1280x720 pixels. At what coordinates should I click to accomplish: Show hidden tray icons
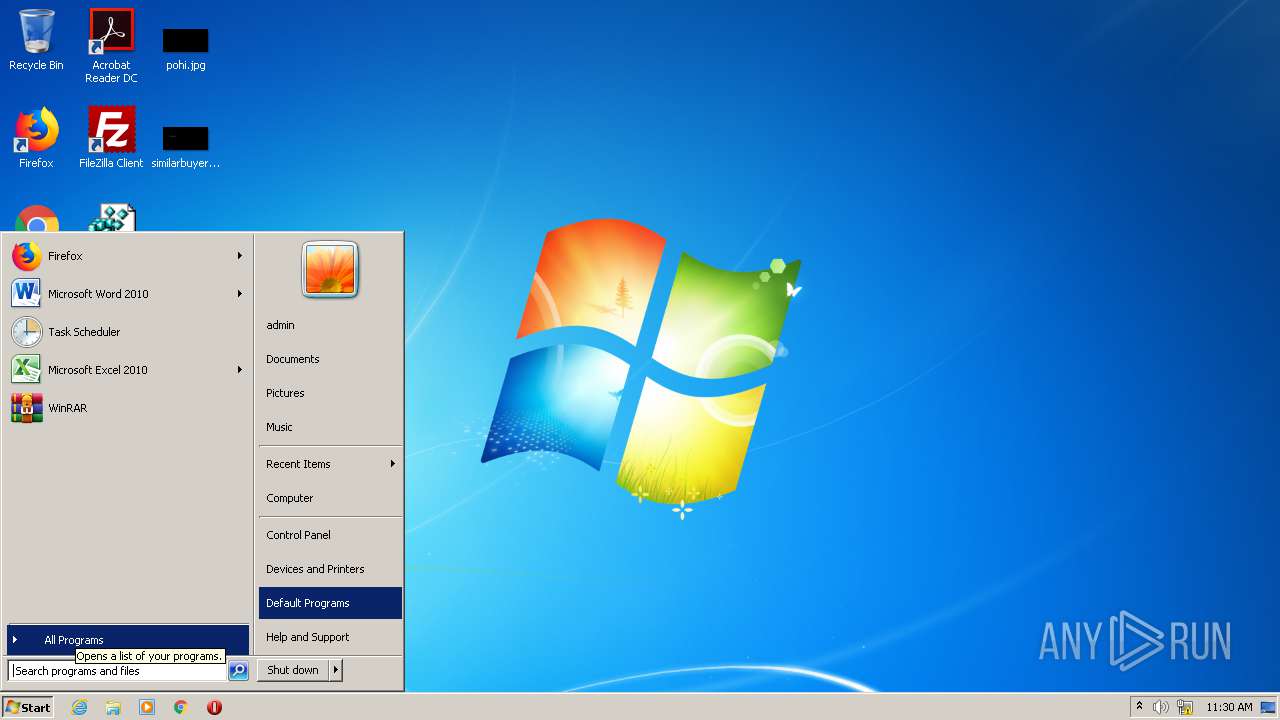1139,707
